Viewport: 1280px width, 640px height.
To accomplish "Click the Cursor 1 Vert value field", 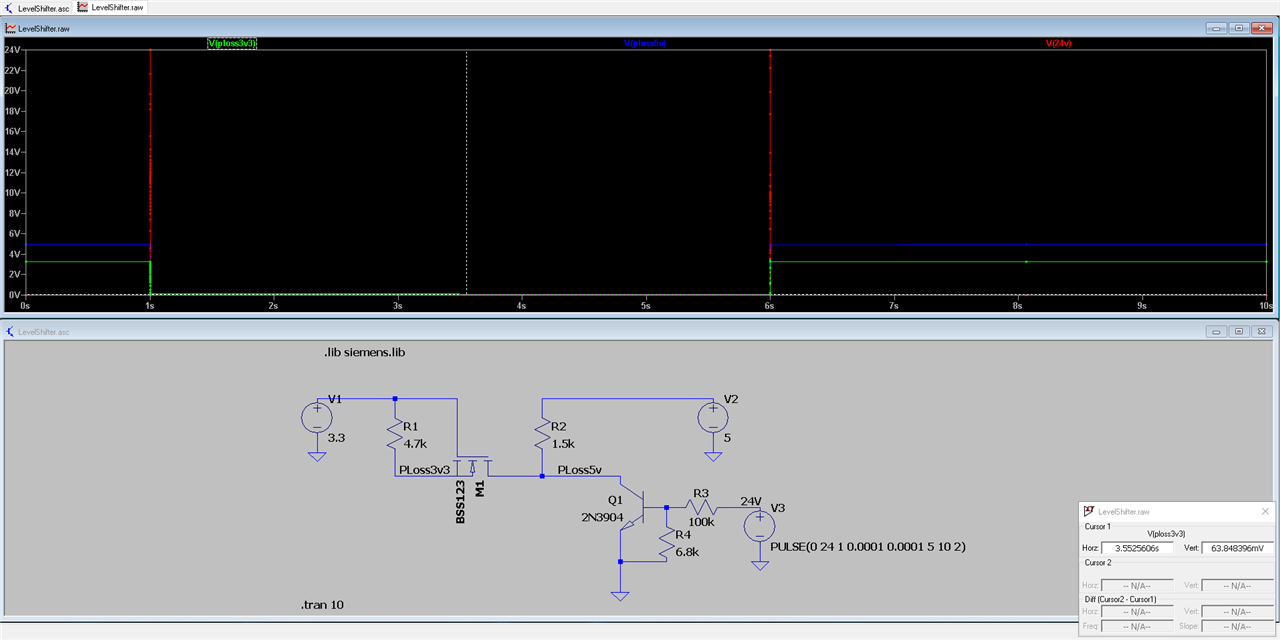I will coord(1237,548).
